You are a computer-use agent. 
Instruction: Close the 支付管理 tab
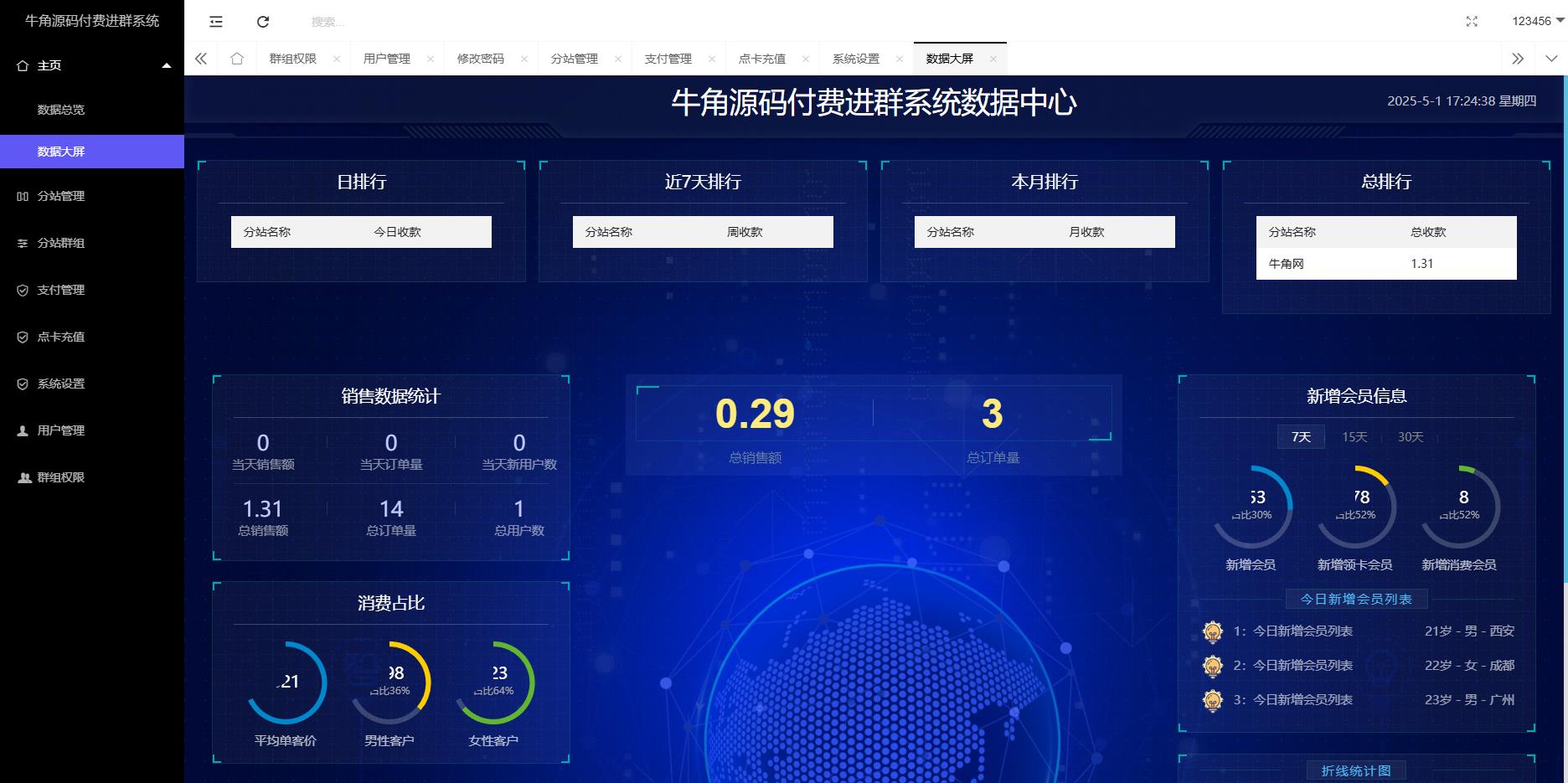[x=712, y=59]
